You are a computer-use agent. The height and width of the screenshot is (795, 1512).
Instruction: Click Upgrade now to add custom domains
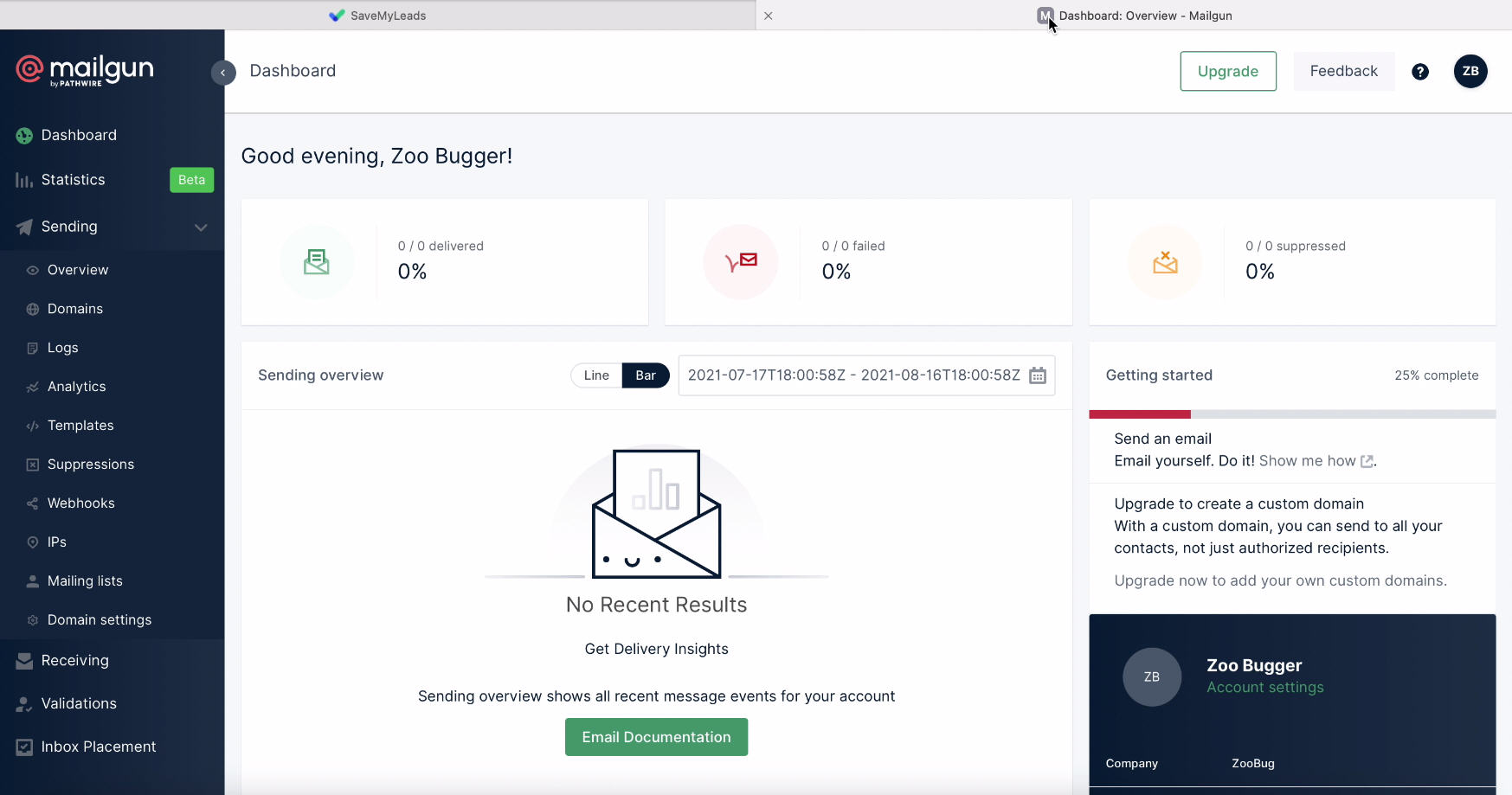(1280, 581)
